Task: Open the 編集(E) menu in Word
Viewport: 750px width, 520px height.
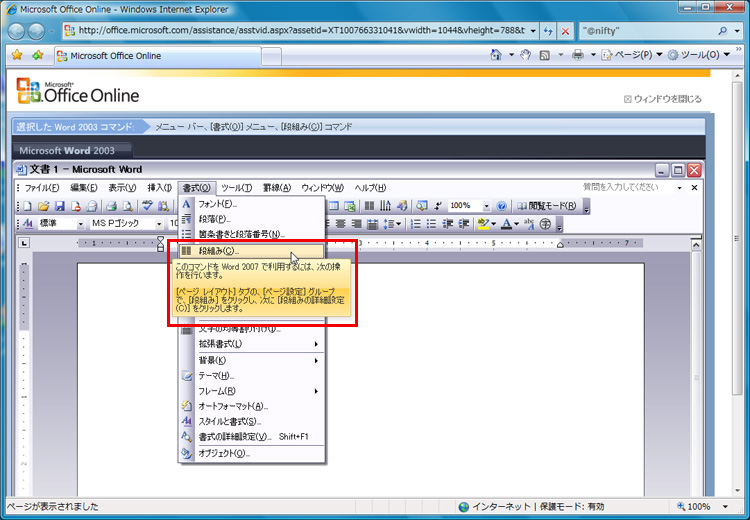Action: [x=84, y=188]
